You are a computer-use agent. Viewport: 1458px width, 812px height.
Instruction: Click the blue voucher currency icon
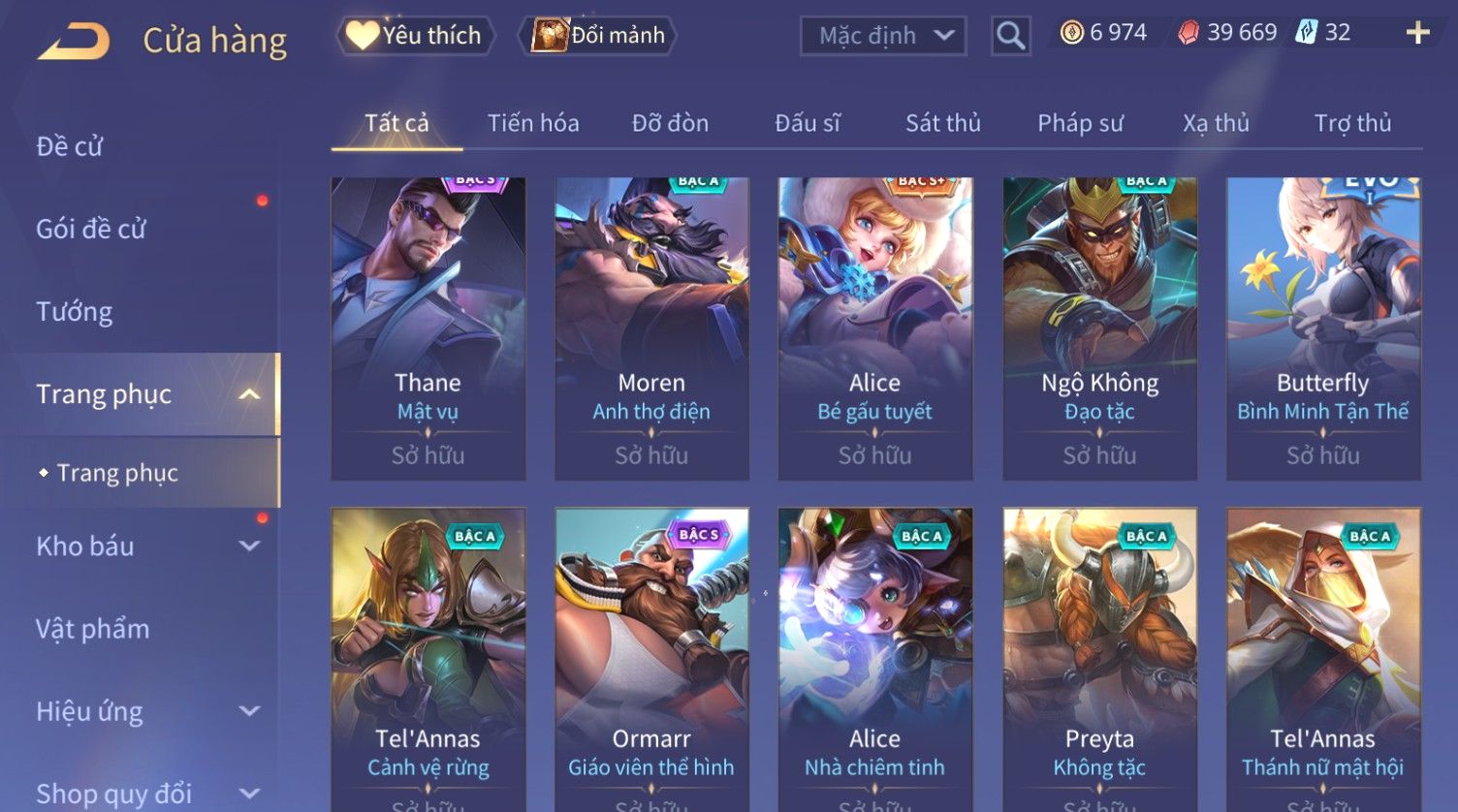[x=1307, y=33]
